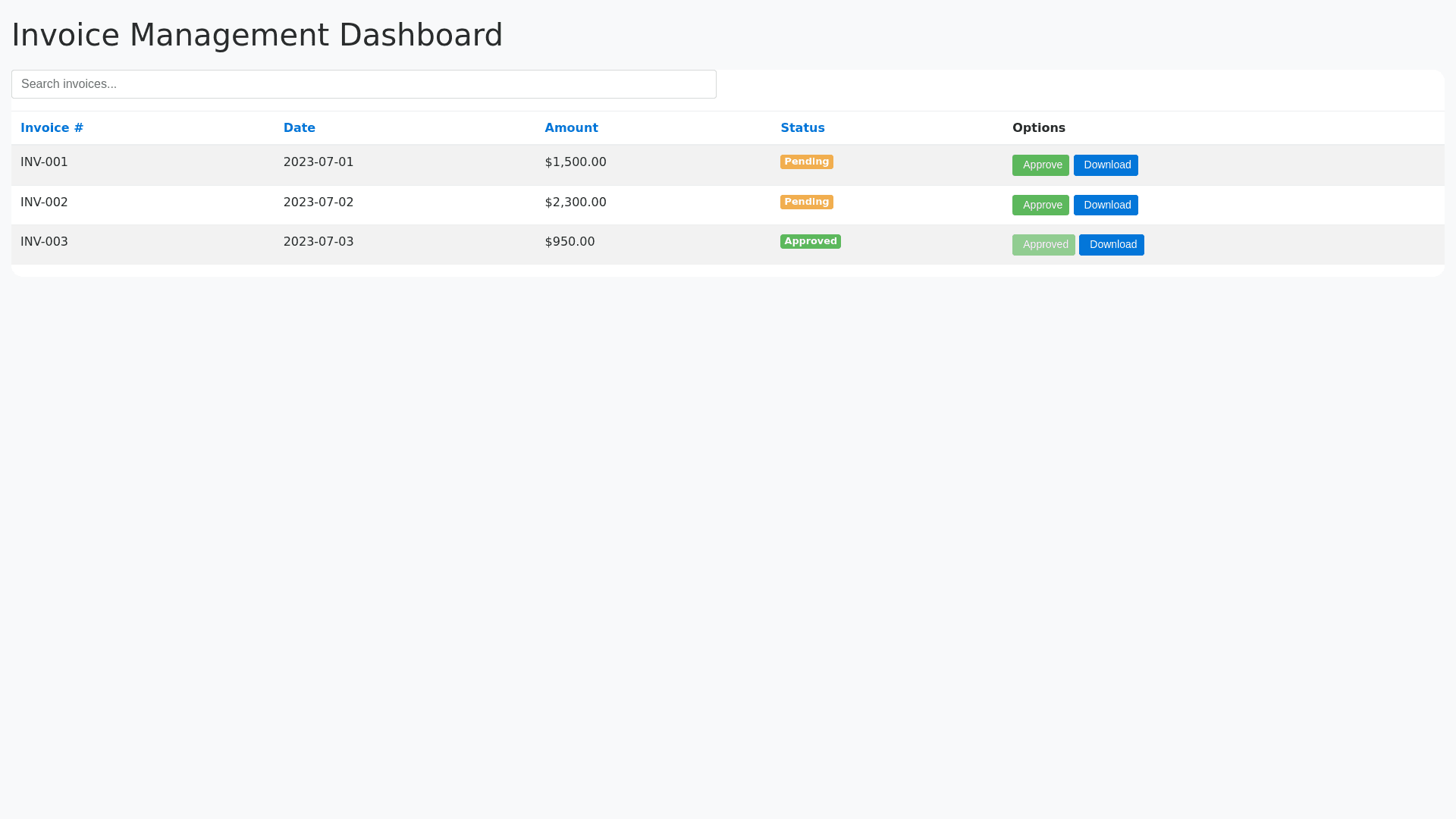
Task: Sort table by Invoice # column
Action: pos(52,128)
